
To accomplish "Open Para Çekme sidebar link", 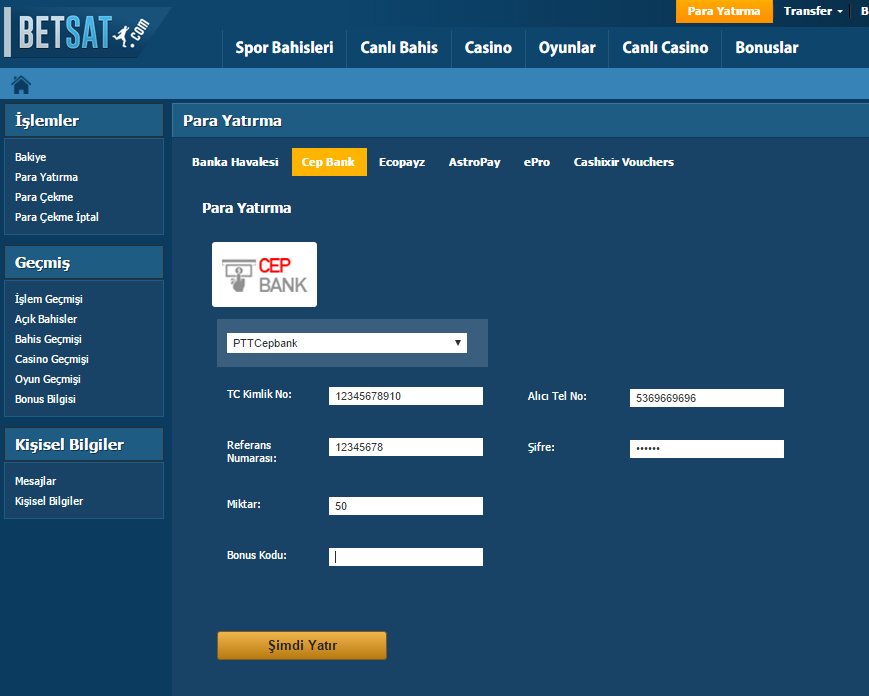I will [44, 197].
